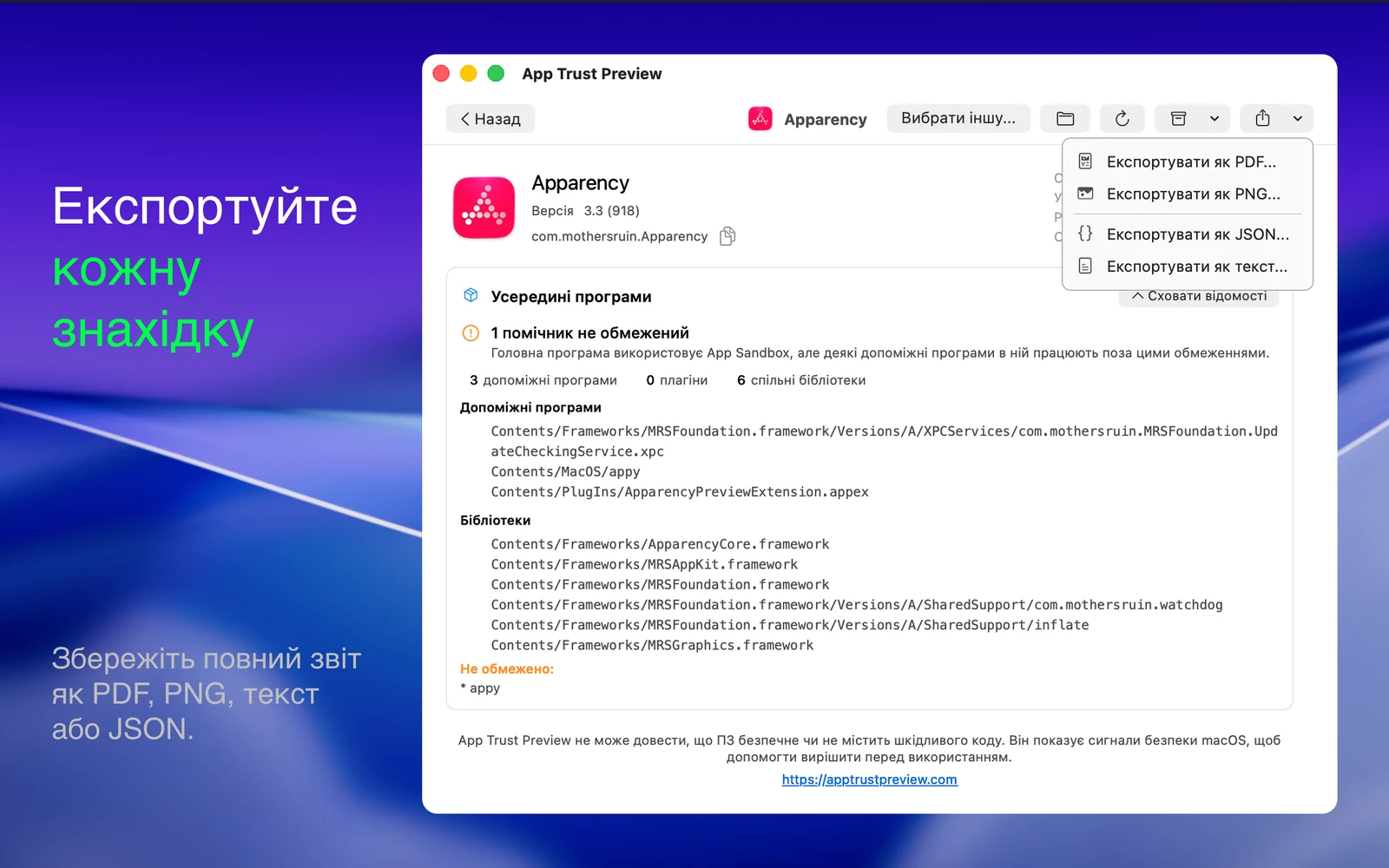Click the Не обмежено: orange label

pyautogui.click(x=507, y=669)
